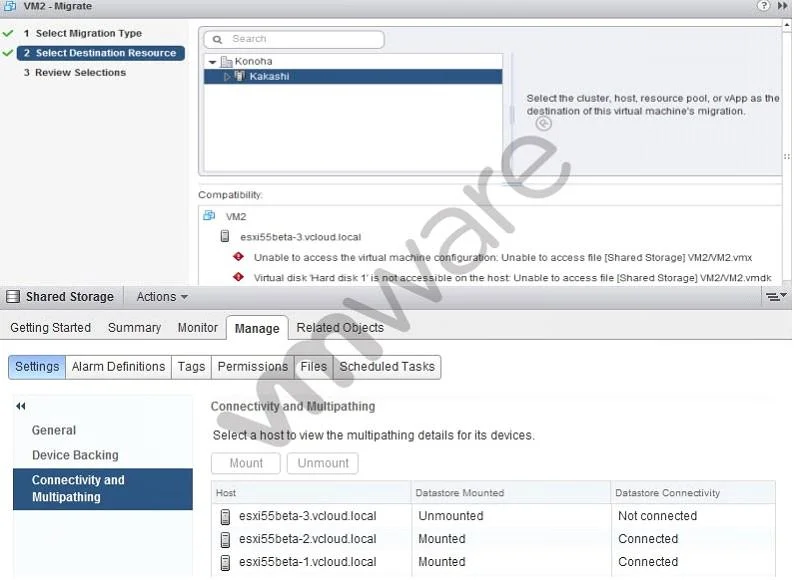Viewport: 794px width, 580px height.
Task: Open the Related Objects tab
Action: pos(340,328)
